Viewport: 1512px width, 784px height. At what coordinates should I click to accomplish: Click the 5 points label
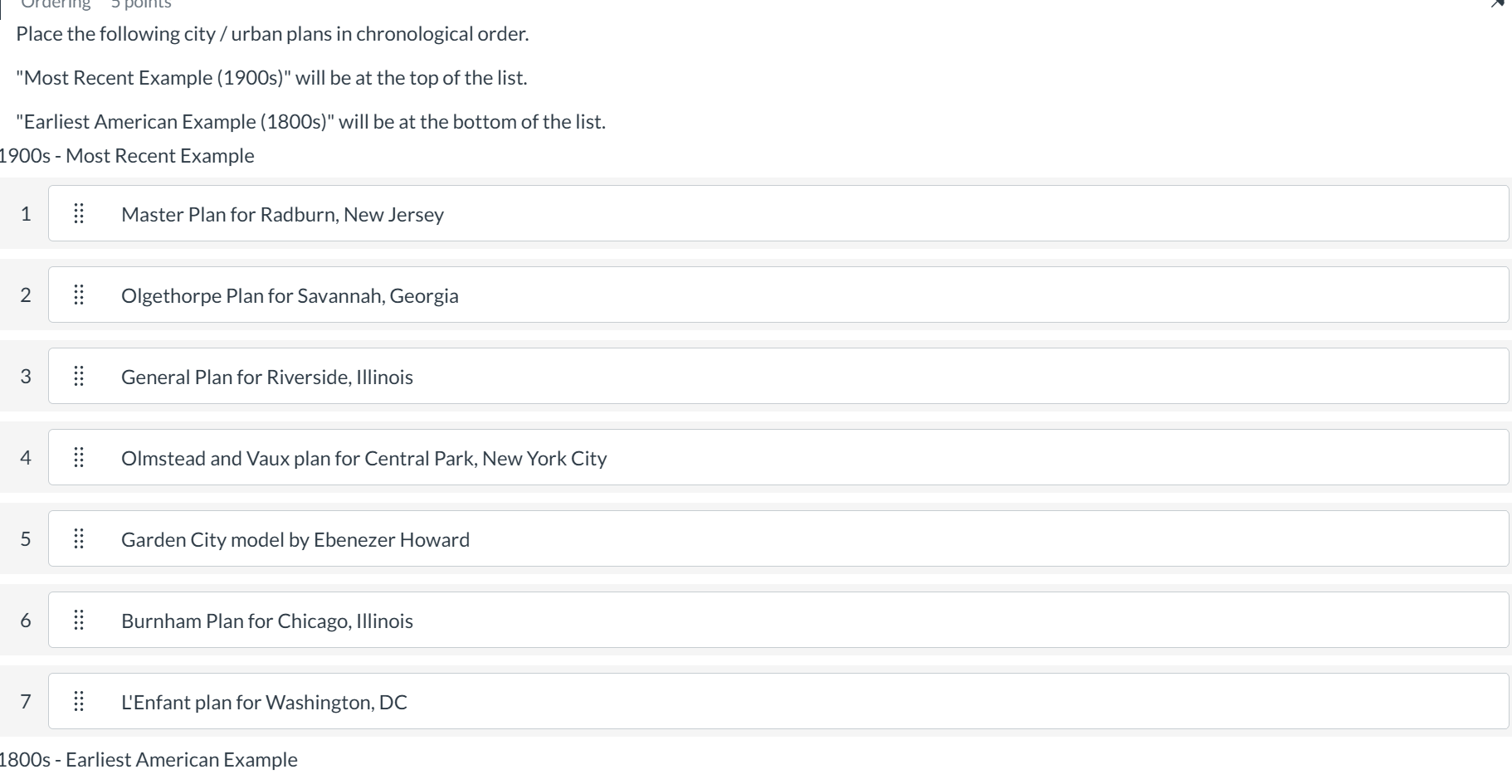point(141,4)
